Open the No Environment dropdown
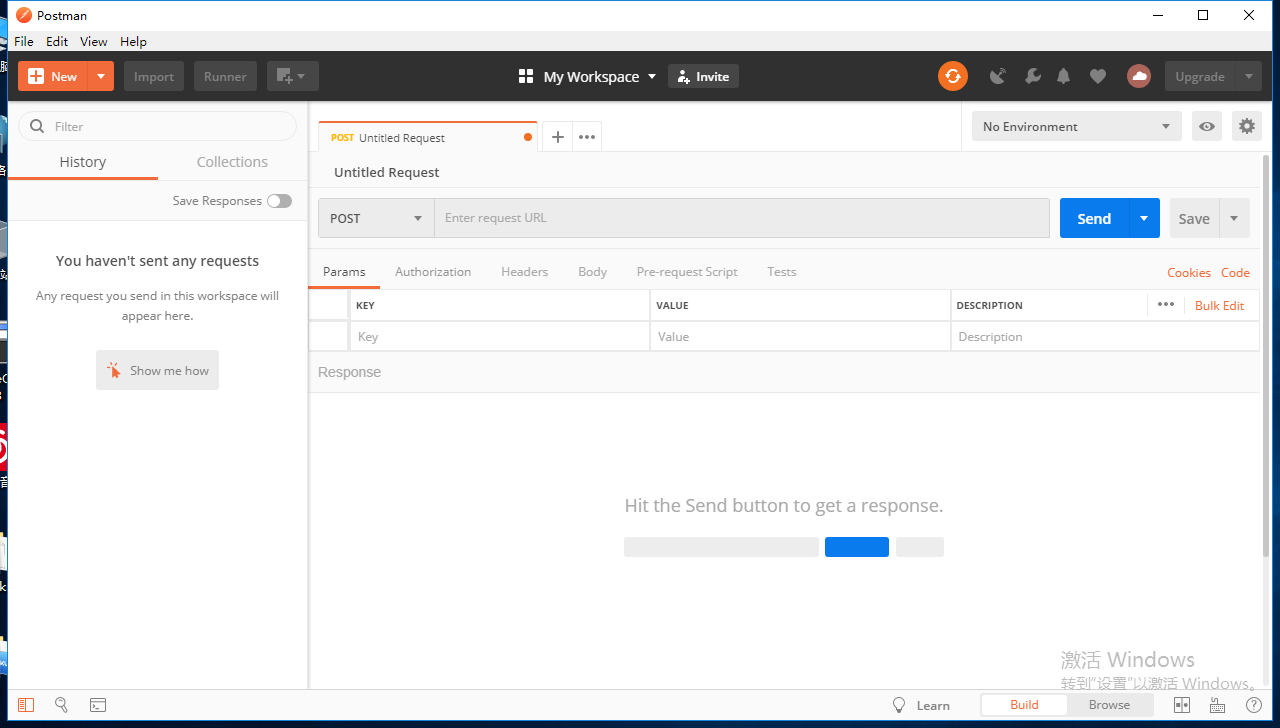 1077,126
